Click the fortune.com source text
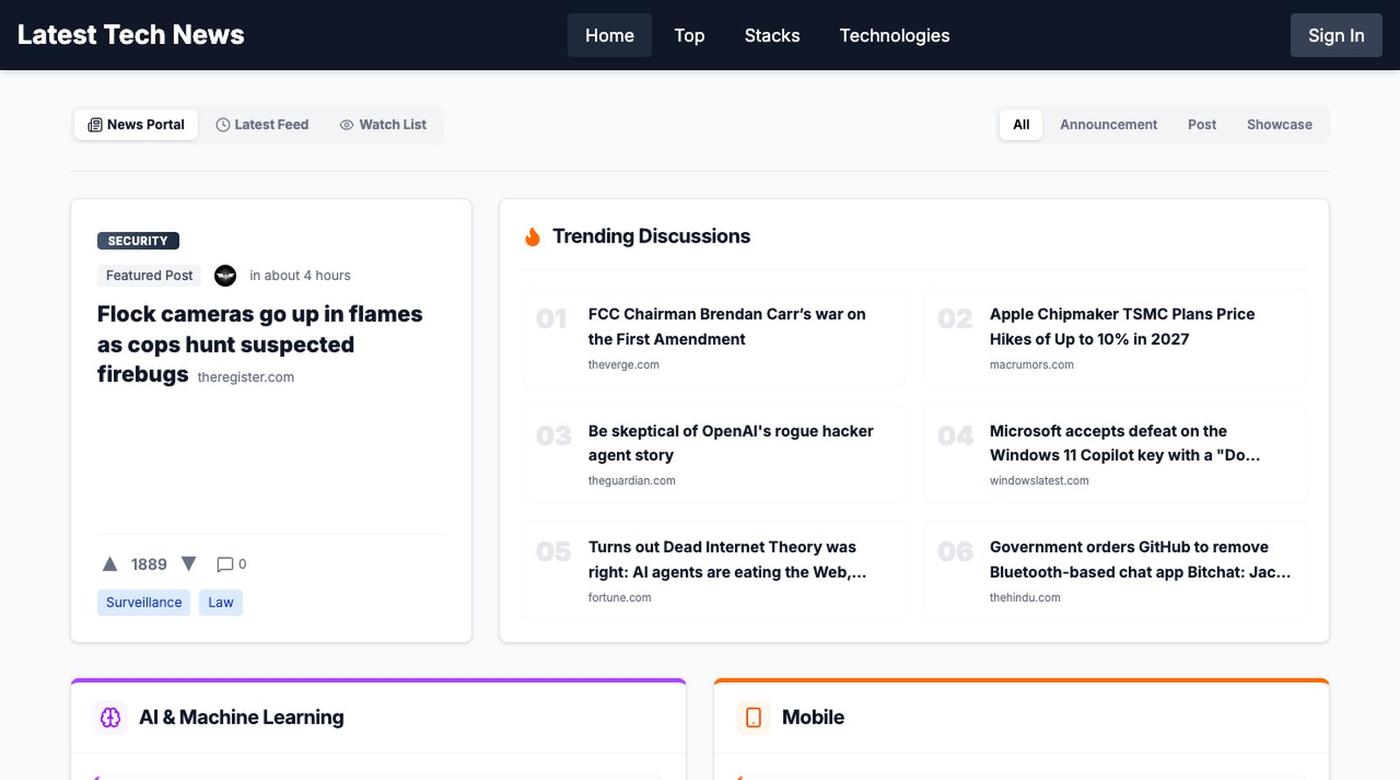This screenshot has height=780, width=1400. (620, 598)
